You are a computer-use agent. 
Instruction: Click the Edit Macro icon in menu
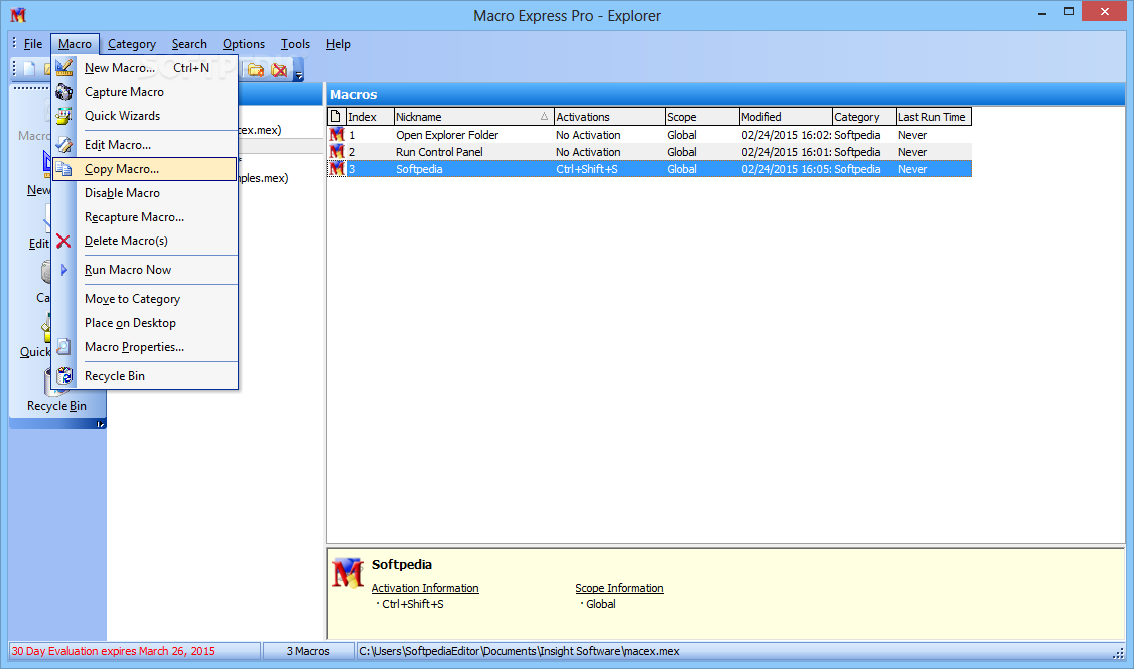click(64, 145)
